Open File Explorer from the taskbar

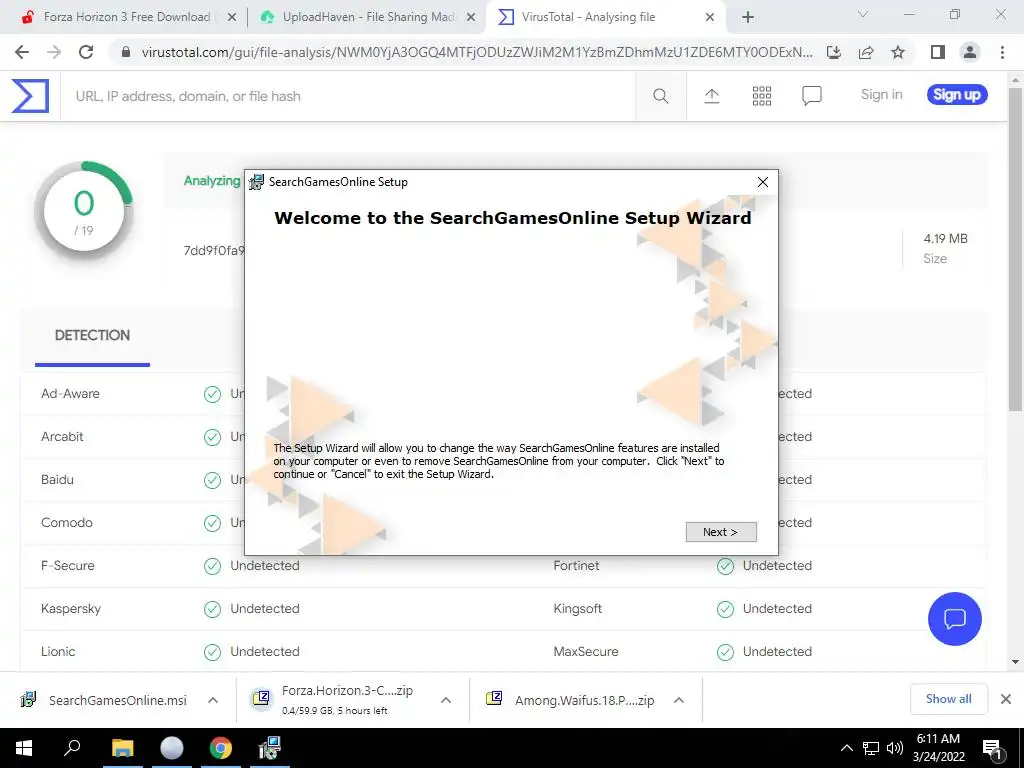122,748
